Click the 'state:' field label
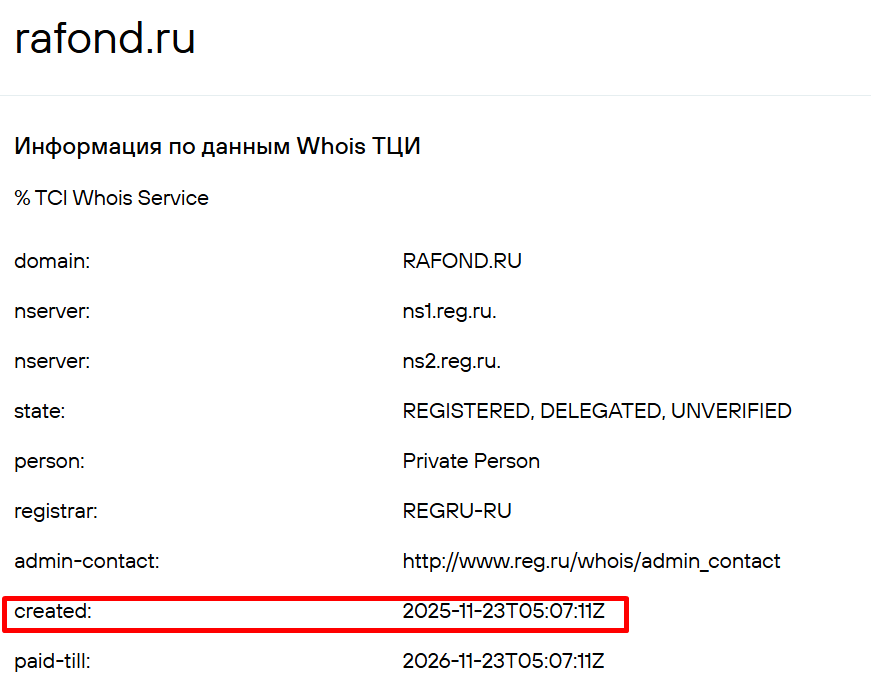Viewport: 871px width, 691px height. (x=39, y=411)
